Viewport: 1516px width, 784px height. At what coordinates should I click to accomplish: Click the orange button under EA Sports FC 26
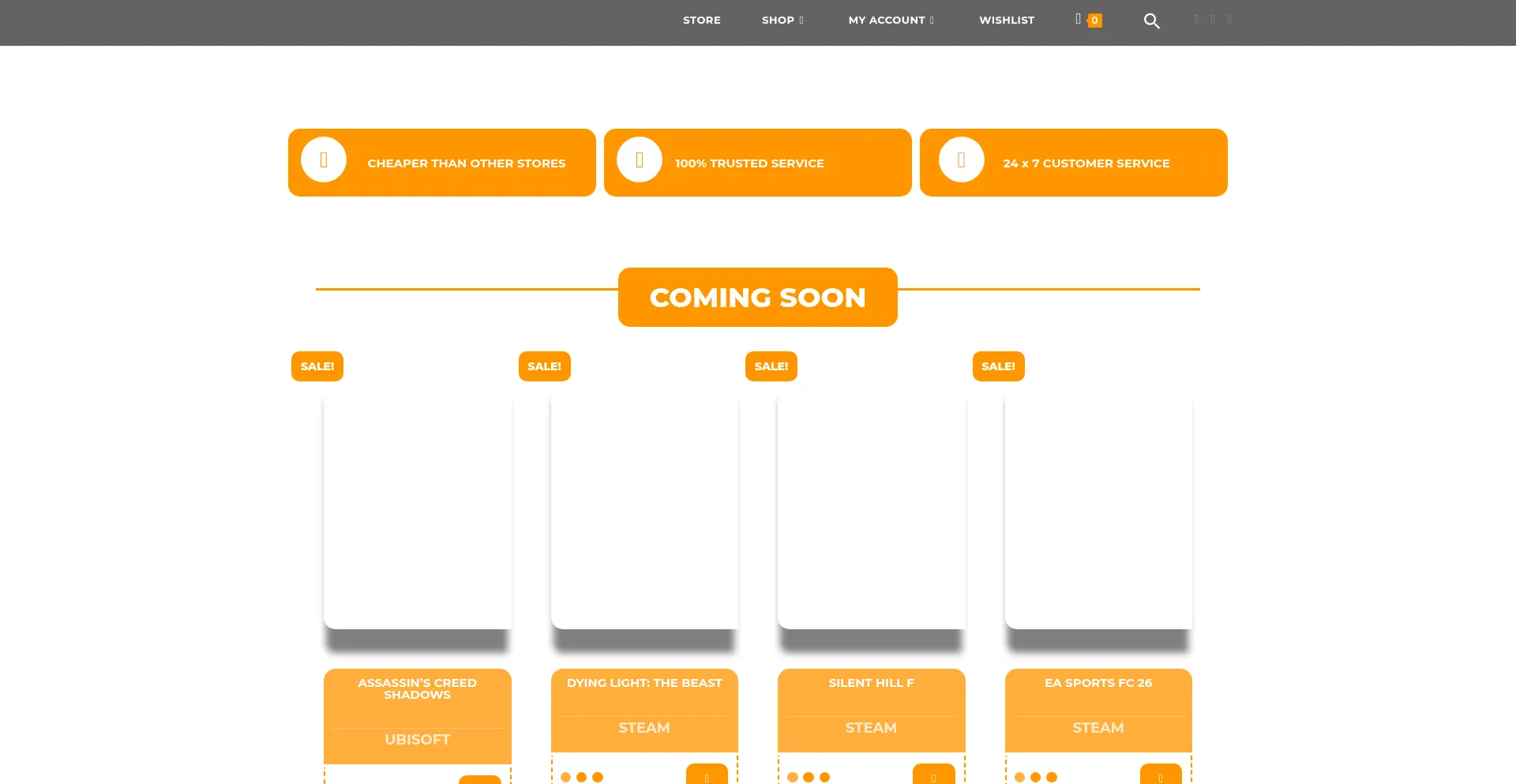tap(1160, 775)
